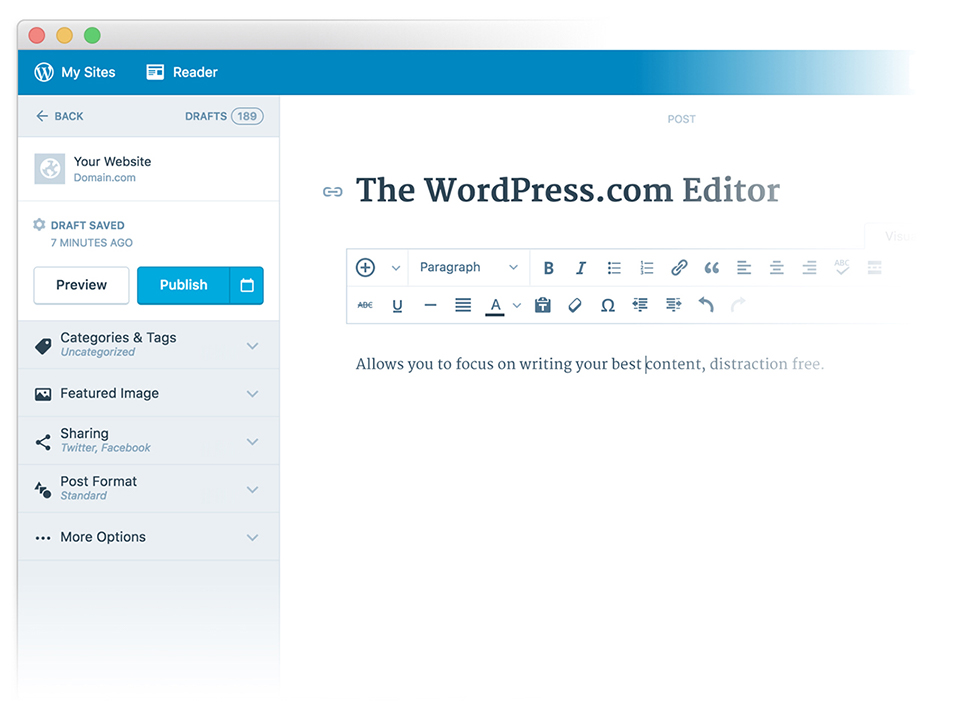Viewport: 960px width, 722px height.
Task: Click into the post body text
Action: [x=590, y=364]
